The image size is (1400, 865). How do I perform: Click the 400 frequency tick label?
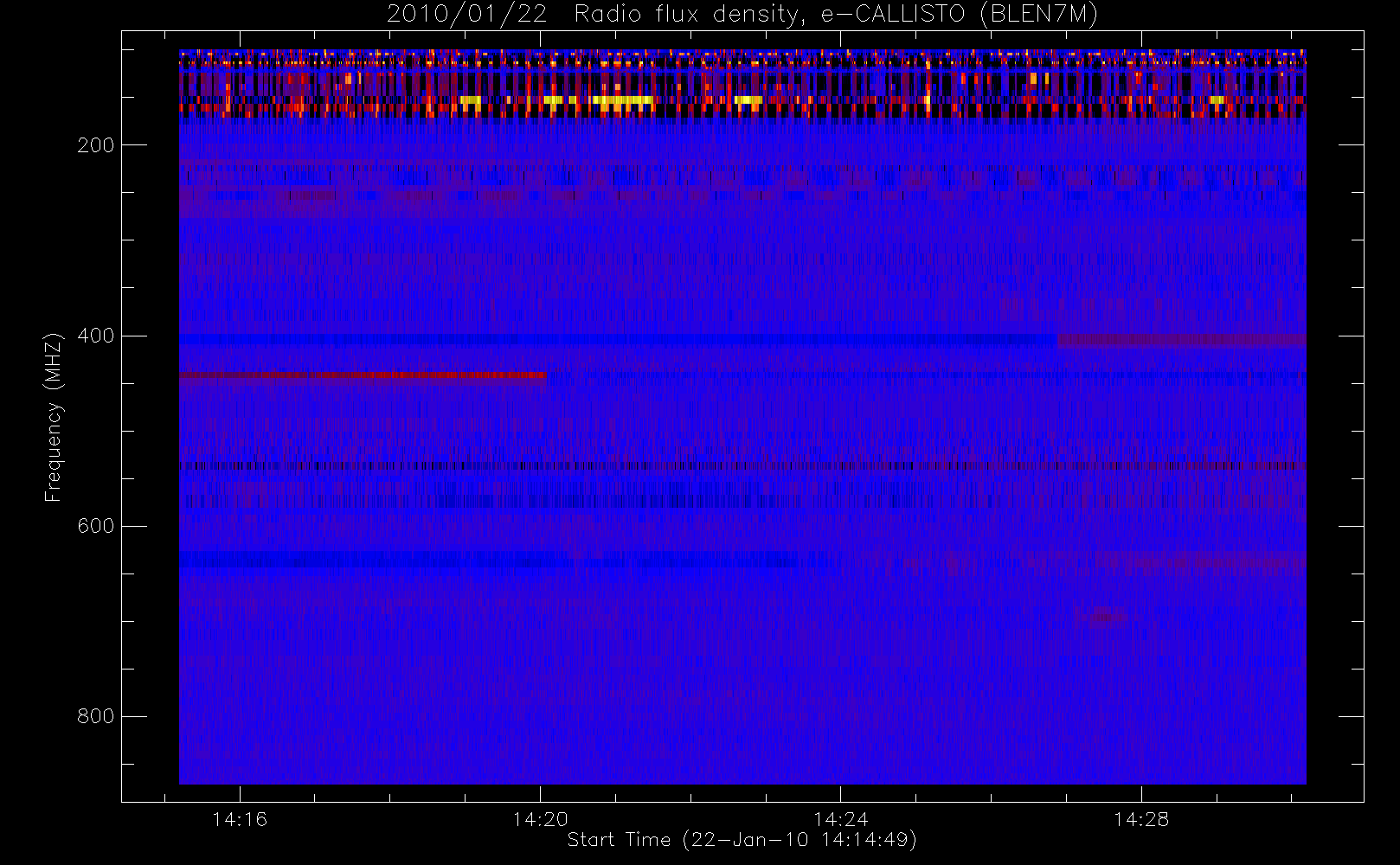pyautogui.click(x=95, y=336)
